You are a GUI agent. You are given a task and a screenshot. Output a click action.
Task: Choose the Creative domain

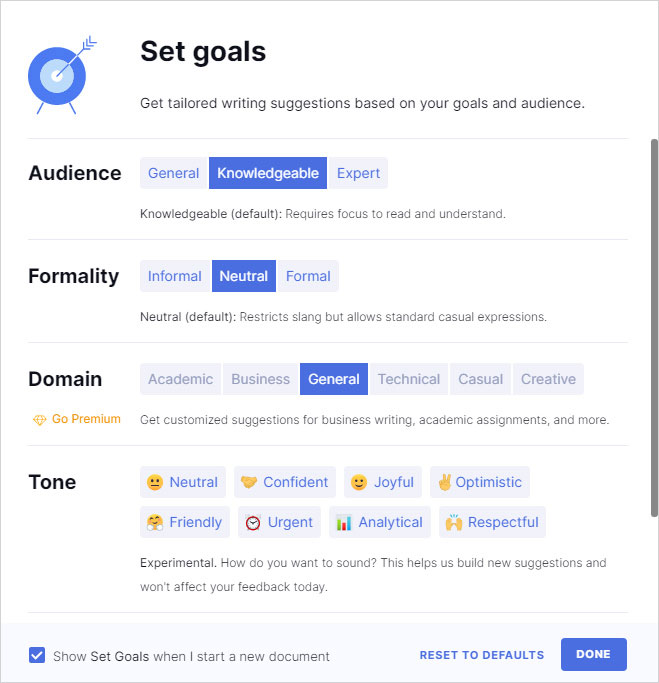point(548,379)
